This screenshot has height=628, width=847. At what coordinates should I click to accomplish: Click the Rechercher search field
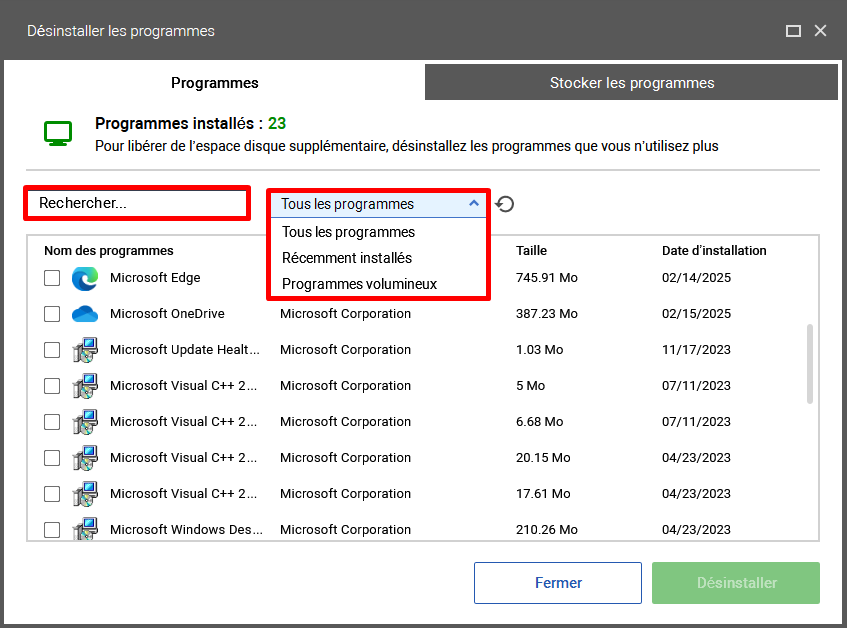pyautogui.click(x=137, y=203)
